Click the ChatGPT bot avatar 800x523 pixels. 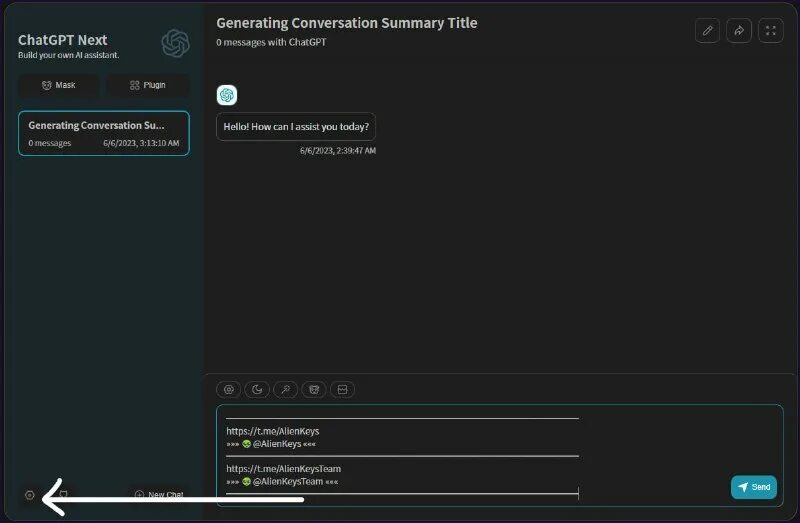(227, 95)
